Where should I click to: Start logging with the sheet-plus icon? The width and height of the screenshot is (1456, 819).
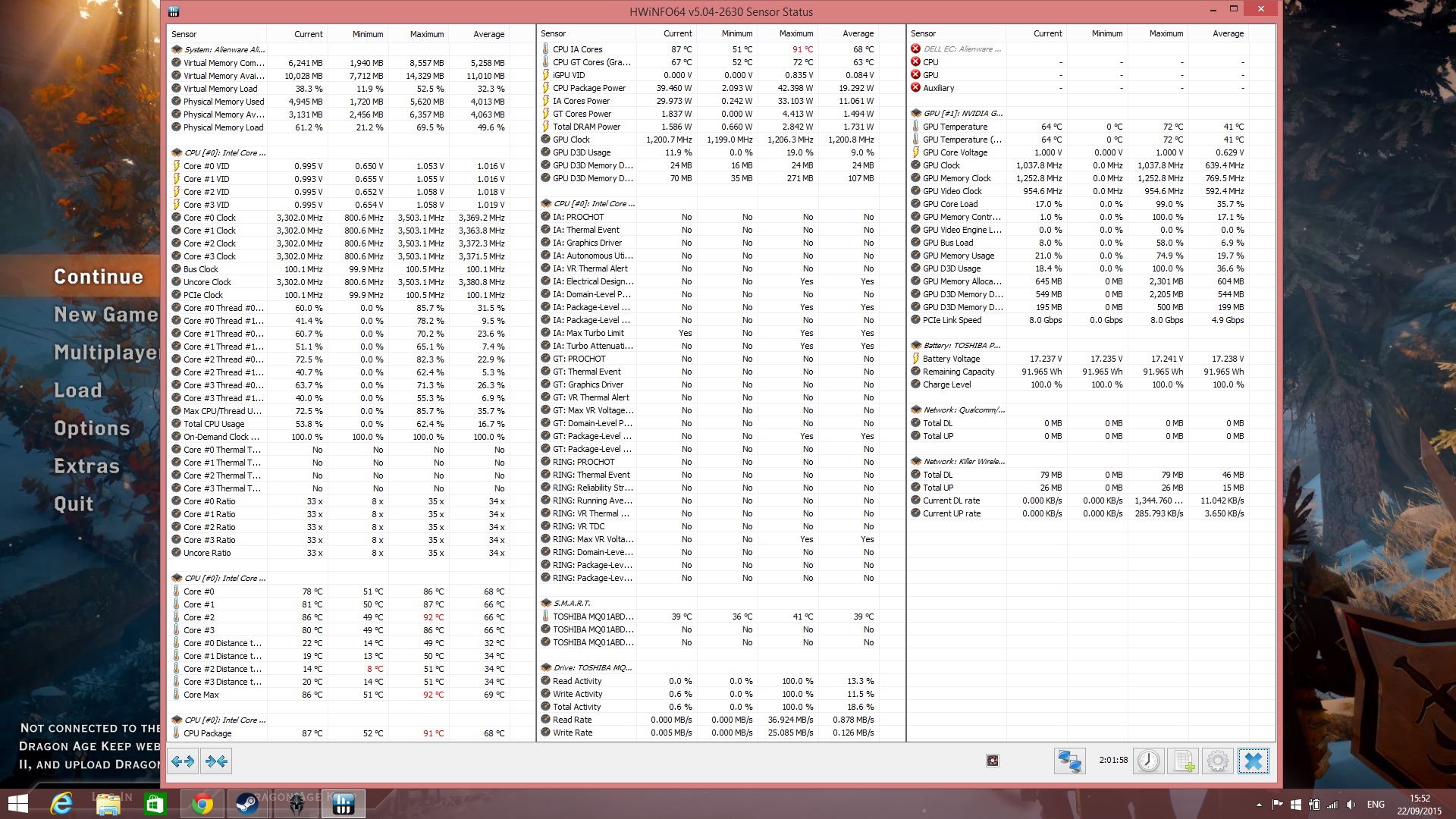(x=1183, y=761)
